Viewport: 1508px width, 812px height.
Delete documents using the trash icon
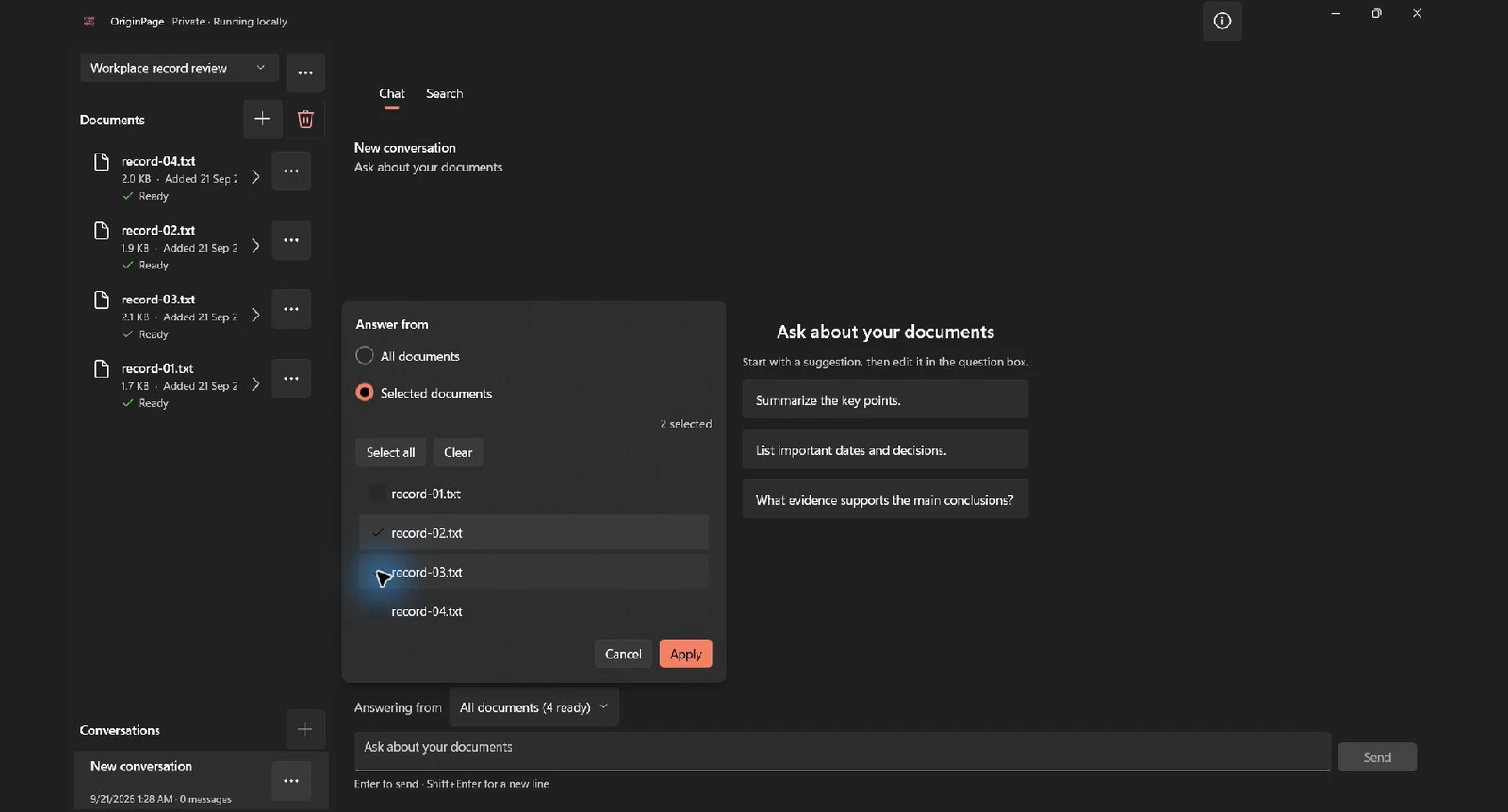click(x=305, y=119)
